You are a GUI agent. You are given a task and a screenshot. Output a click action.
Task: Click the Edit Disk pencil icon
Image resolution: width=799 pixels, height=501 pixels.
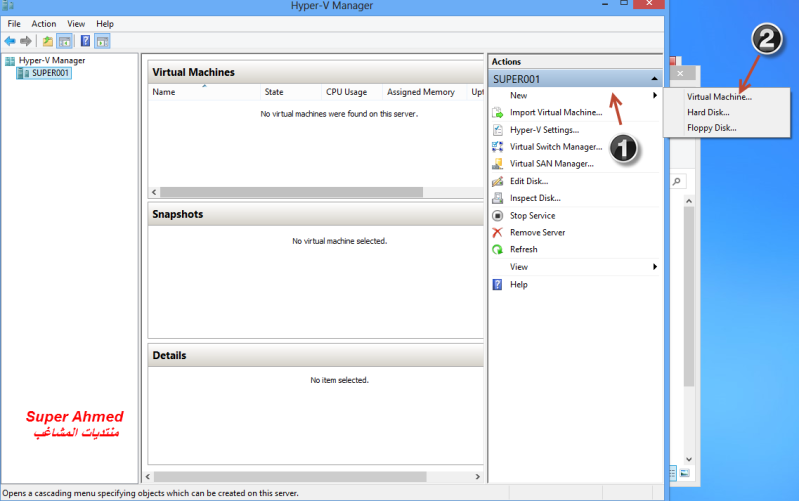pyautogui.click(x=497, y=181)
